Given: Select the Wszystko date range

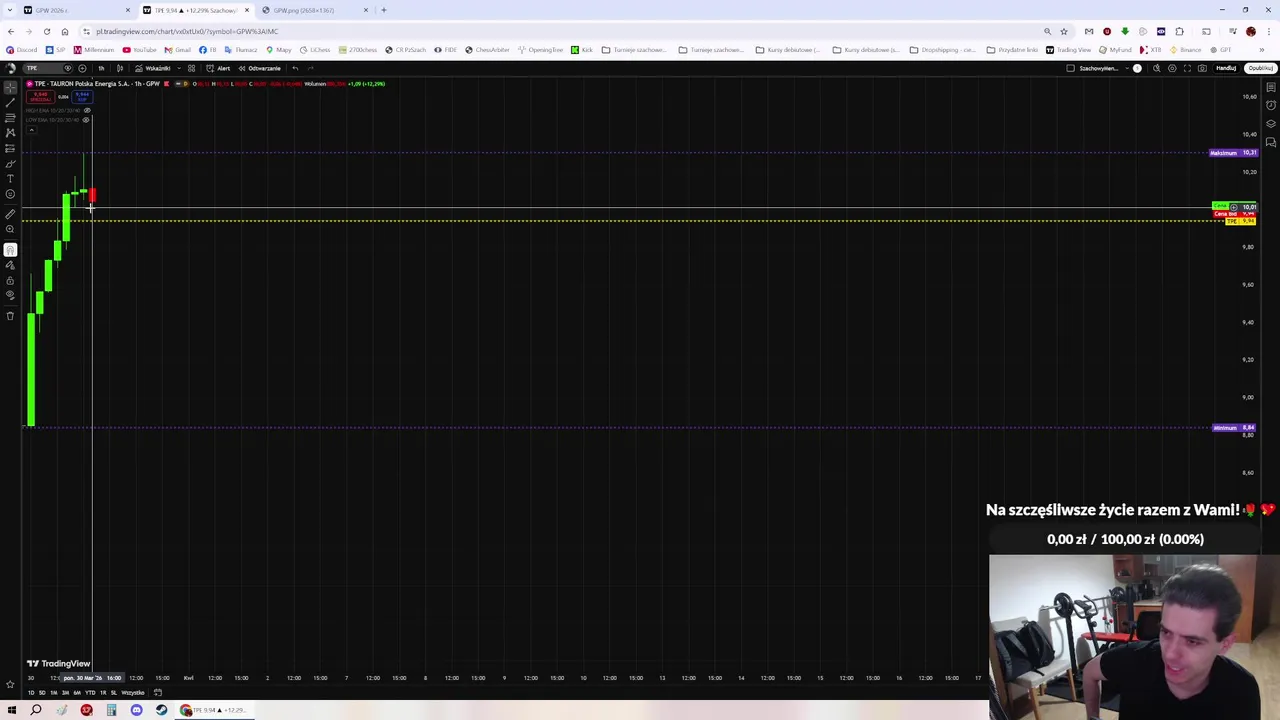Looking at the screenshot, I should (x=133, y=693).
